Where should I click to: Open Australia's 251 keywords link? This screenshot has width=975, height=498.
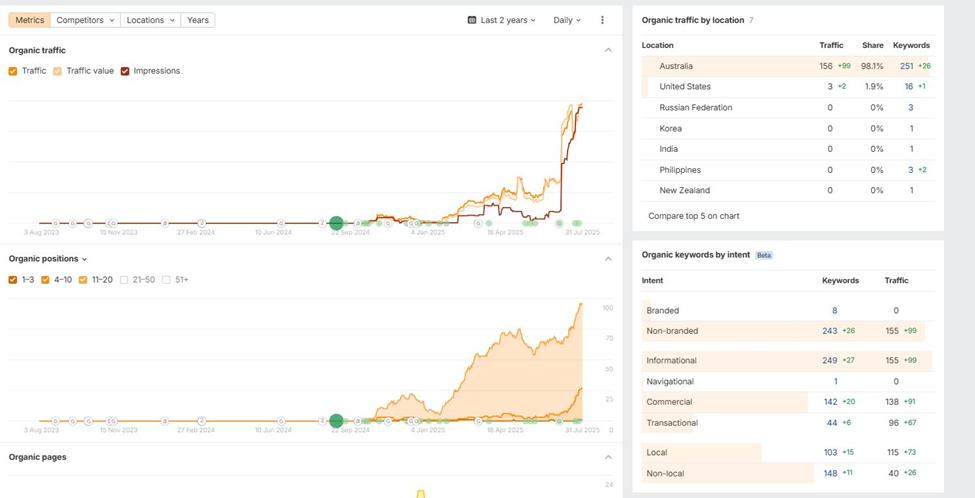(x=907, y=66)
